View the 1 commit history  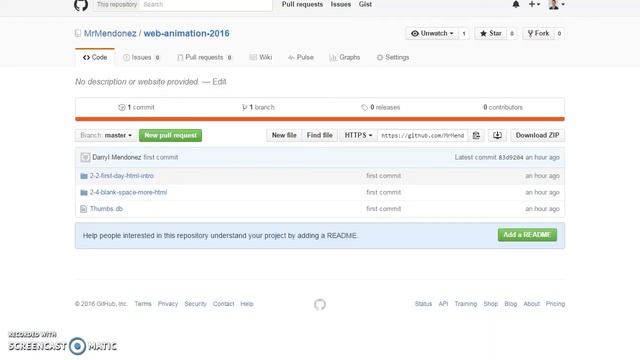pos(136,107)
